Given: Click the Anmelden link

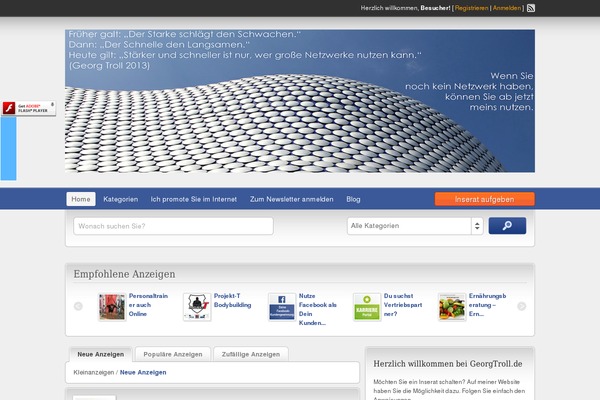Looking at the screenshot, I should (507, 8).
